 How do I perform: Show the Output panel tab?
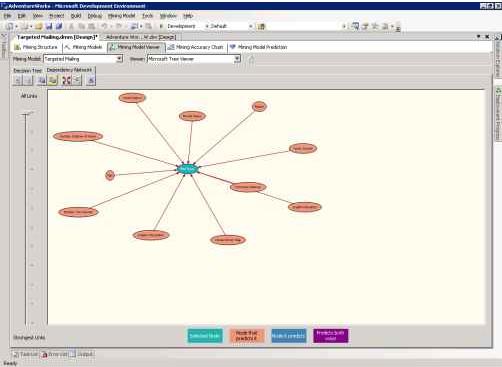[x=82, y=354]
